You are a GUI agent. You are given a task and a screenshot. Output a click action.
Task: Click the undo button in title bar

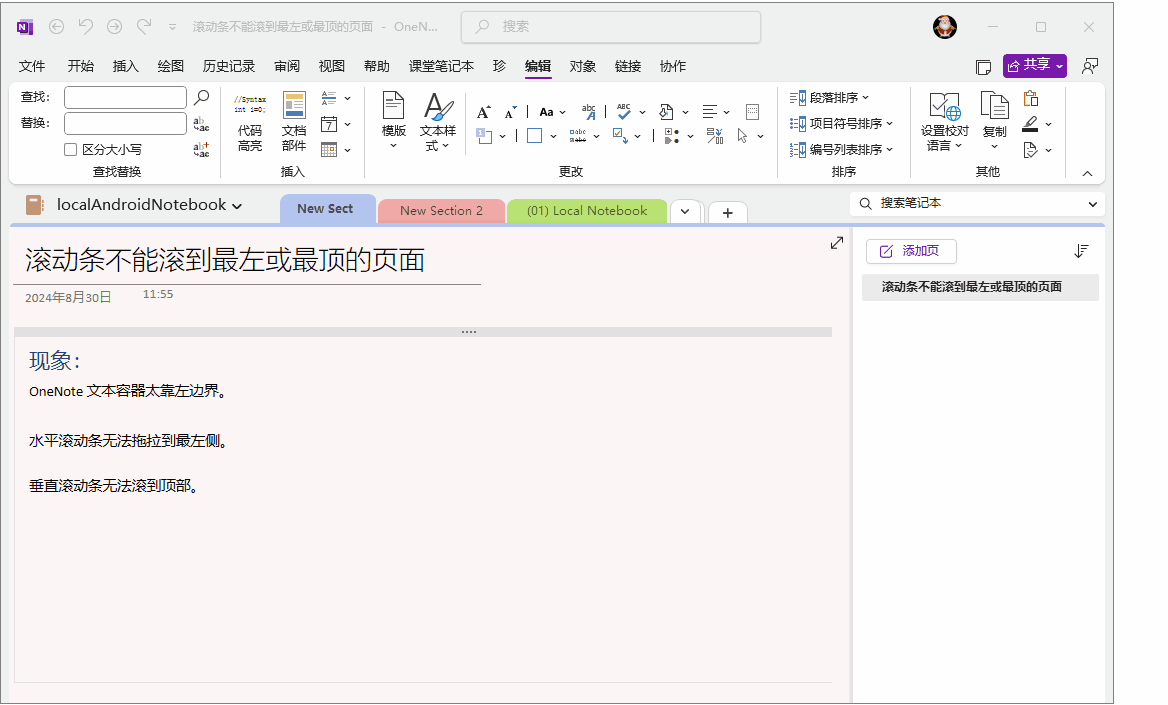tap(86, 27)
